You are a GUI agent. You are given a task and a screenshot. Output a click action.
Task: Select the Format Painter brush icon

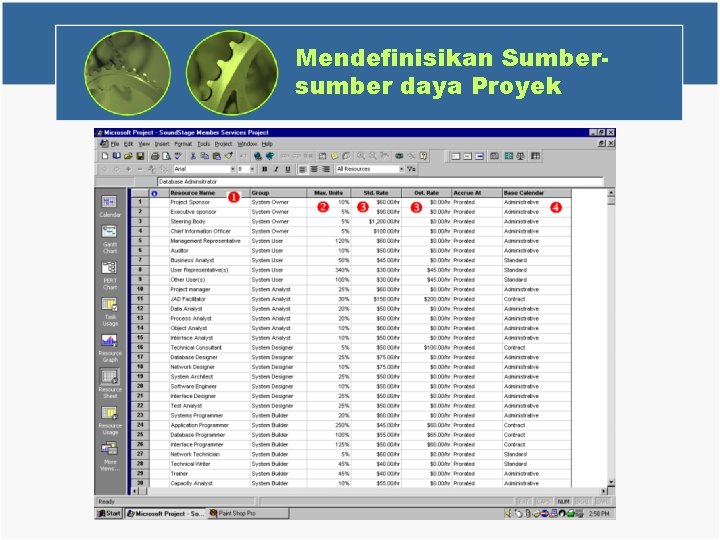point(228,157)
